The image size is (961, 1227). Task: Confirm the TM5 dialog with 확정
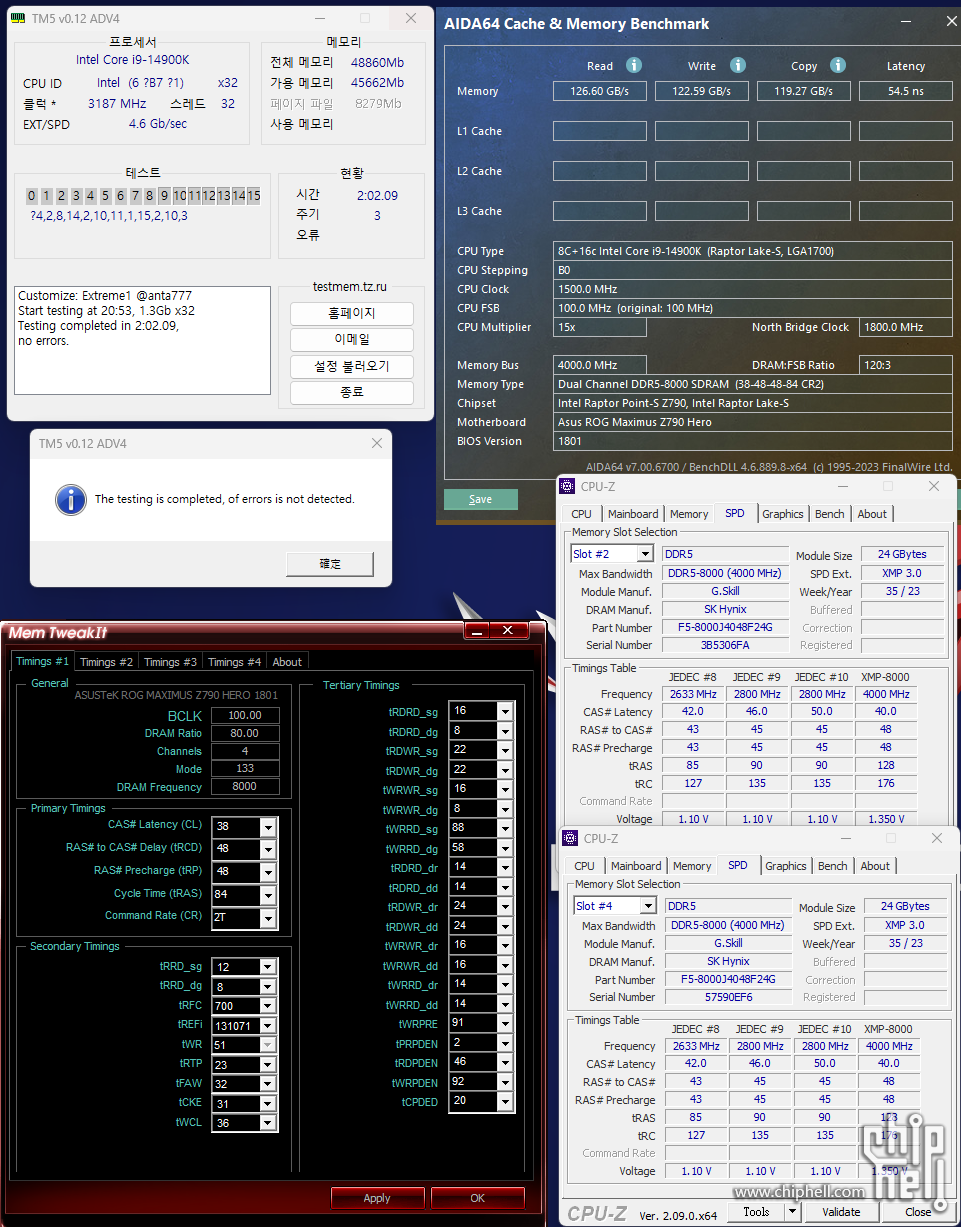point(330,564)
